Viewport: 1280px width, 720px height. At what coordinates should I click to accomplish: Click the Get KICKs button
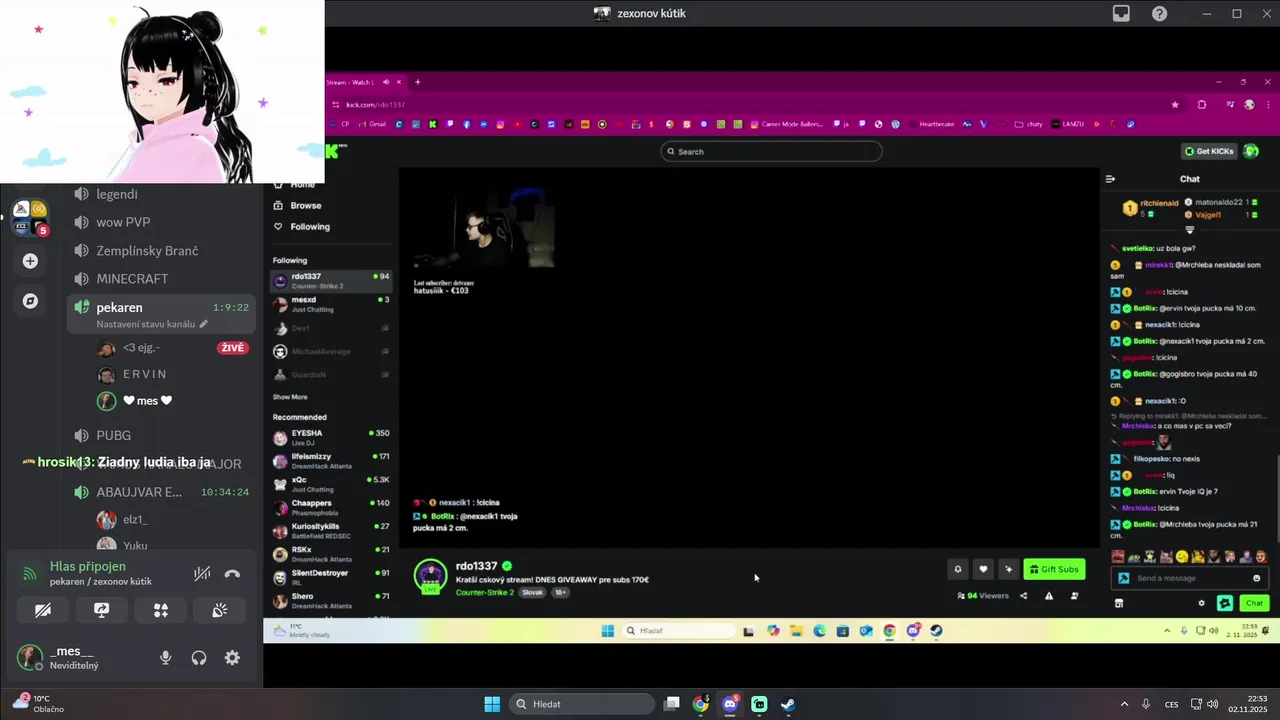coord(1209,151)
